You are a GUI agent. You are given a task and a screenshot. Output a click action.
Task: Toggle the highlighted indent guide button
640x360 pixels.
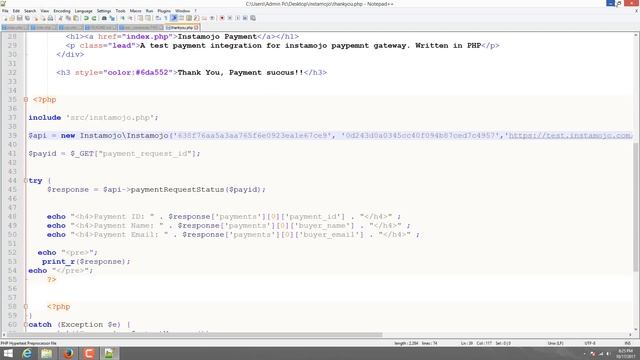tap(174, 18)
